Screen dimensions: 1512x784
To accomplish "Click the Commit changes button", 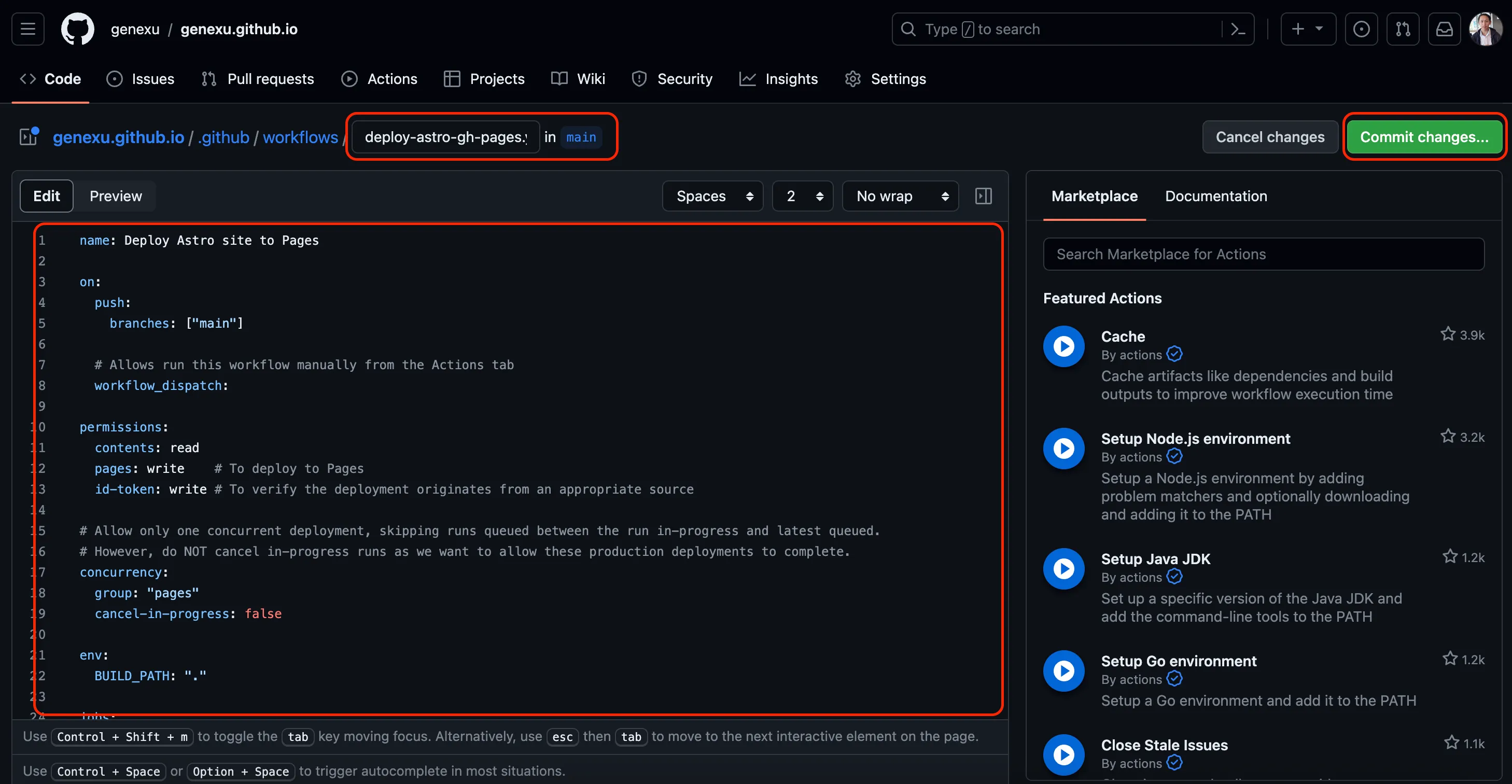I will pos(1424,137).
